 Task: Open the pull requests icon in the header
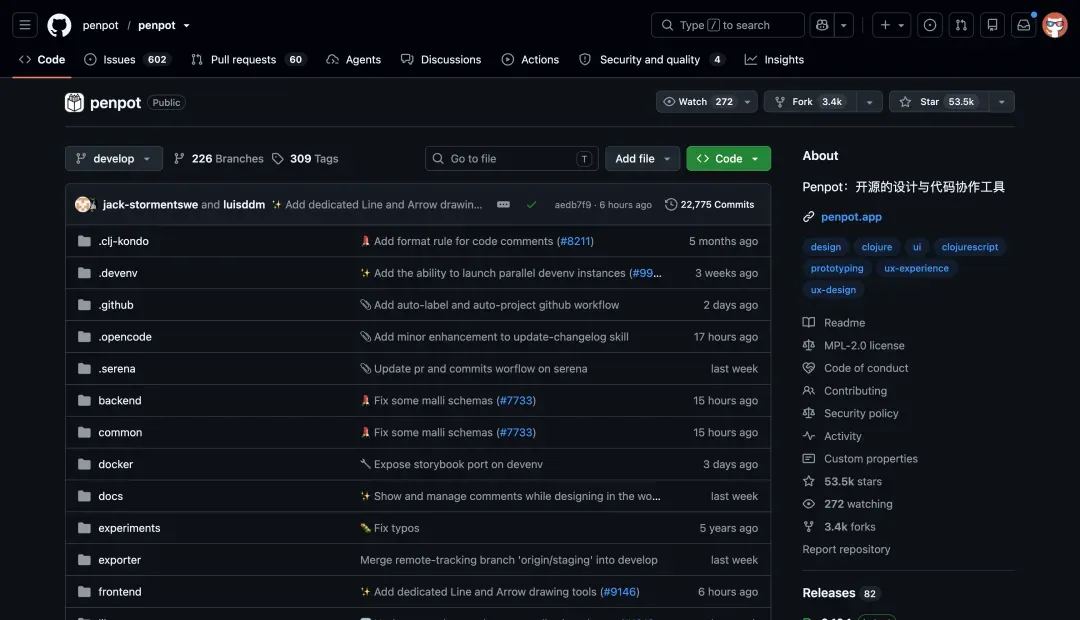pos(961,25)
